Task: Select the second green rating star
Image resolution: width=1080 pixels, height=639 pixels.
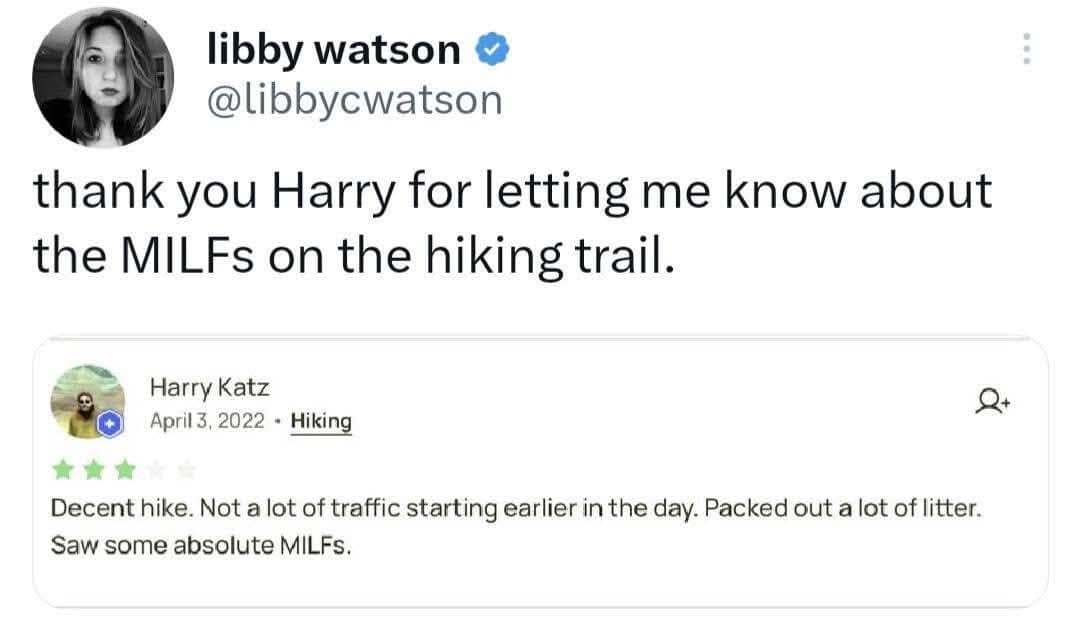Action: point(94,468)
